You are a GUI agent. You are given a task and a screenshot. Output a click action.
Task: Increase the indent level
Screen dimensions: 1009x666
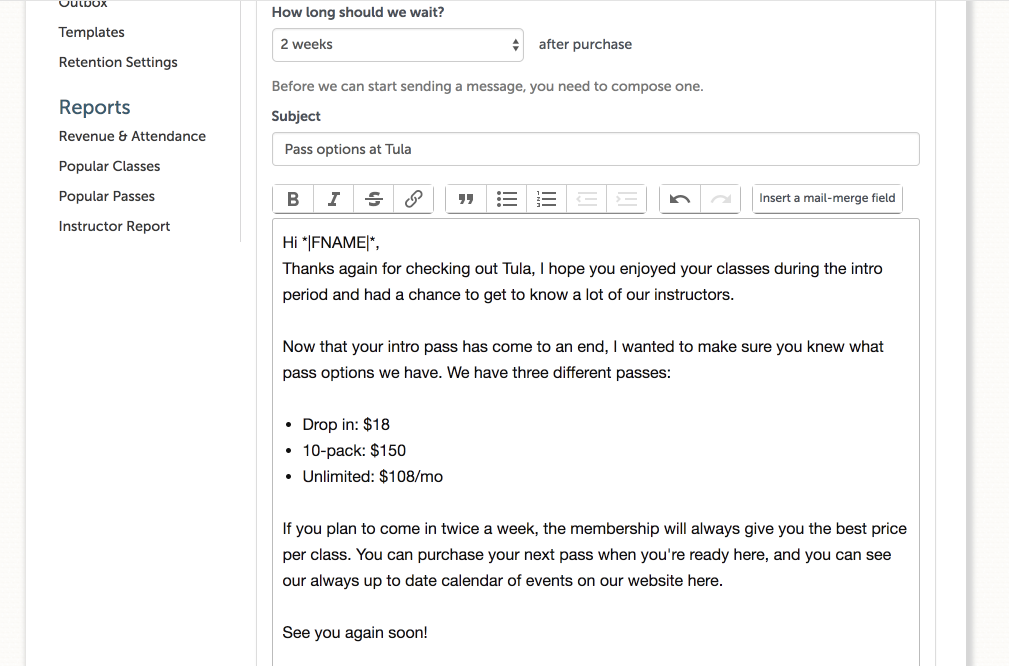(x=626, y=199)
